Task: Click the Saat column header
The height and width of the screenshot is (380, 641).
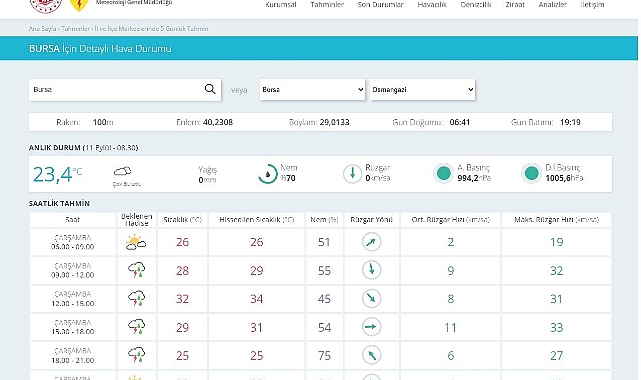Action: 73,220
